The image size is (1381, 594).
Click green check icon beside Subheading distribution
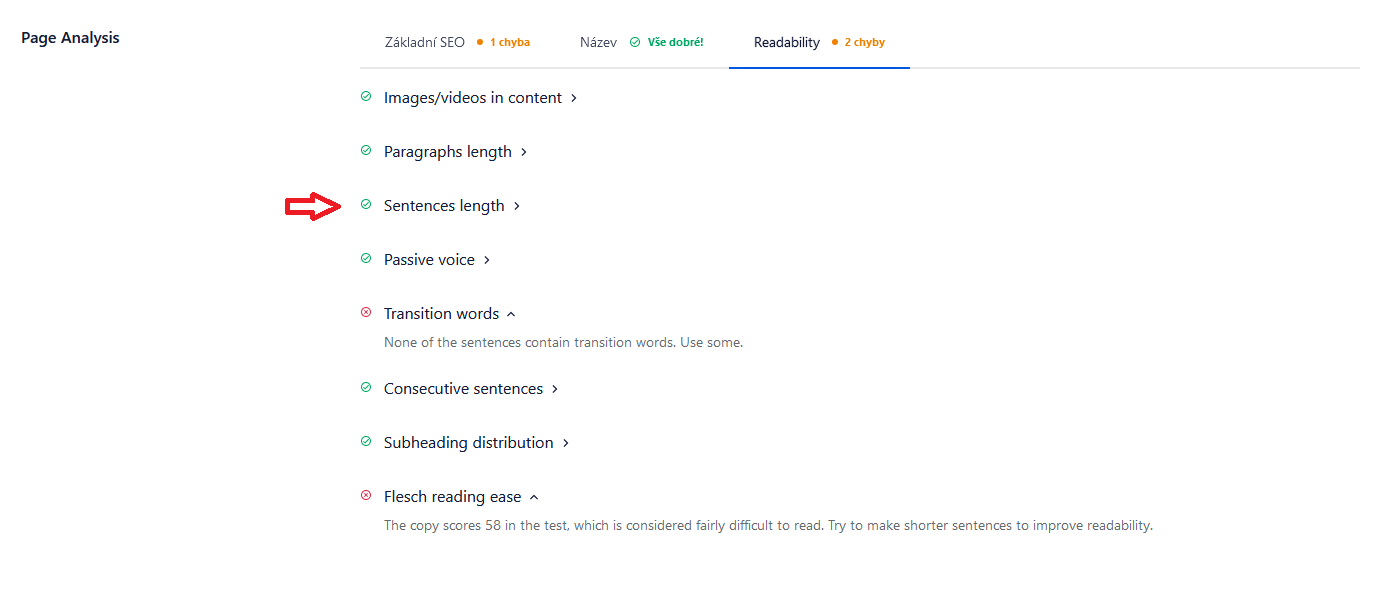click(x=365, y=442)
